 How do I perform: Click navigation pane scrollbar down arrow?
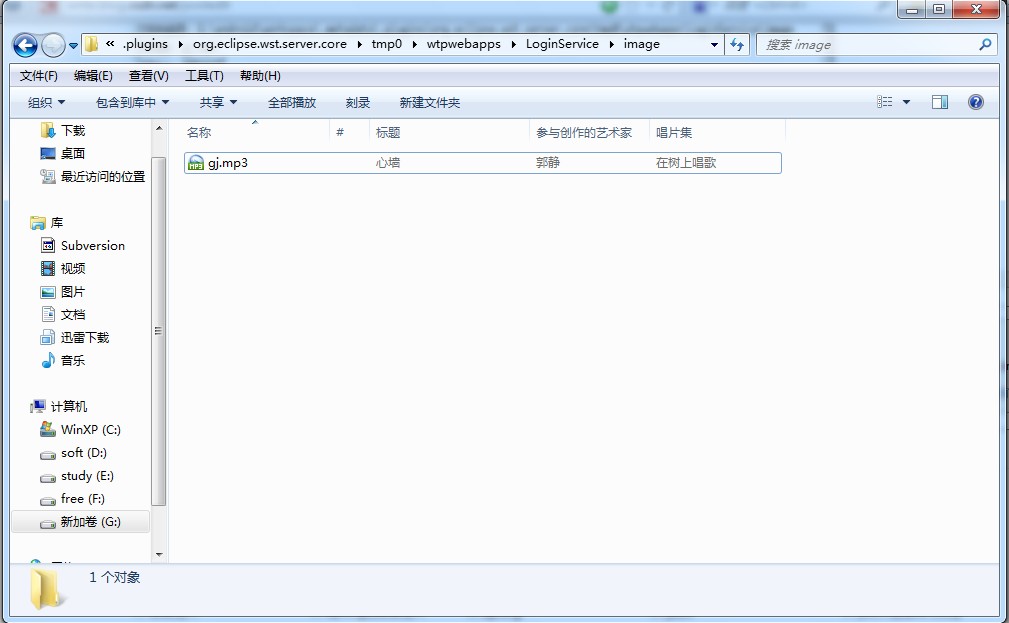159,554
